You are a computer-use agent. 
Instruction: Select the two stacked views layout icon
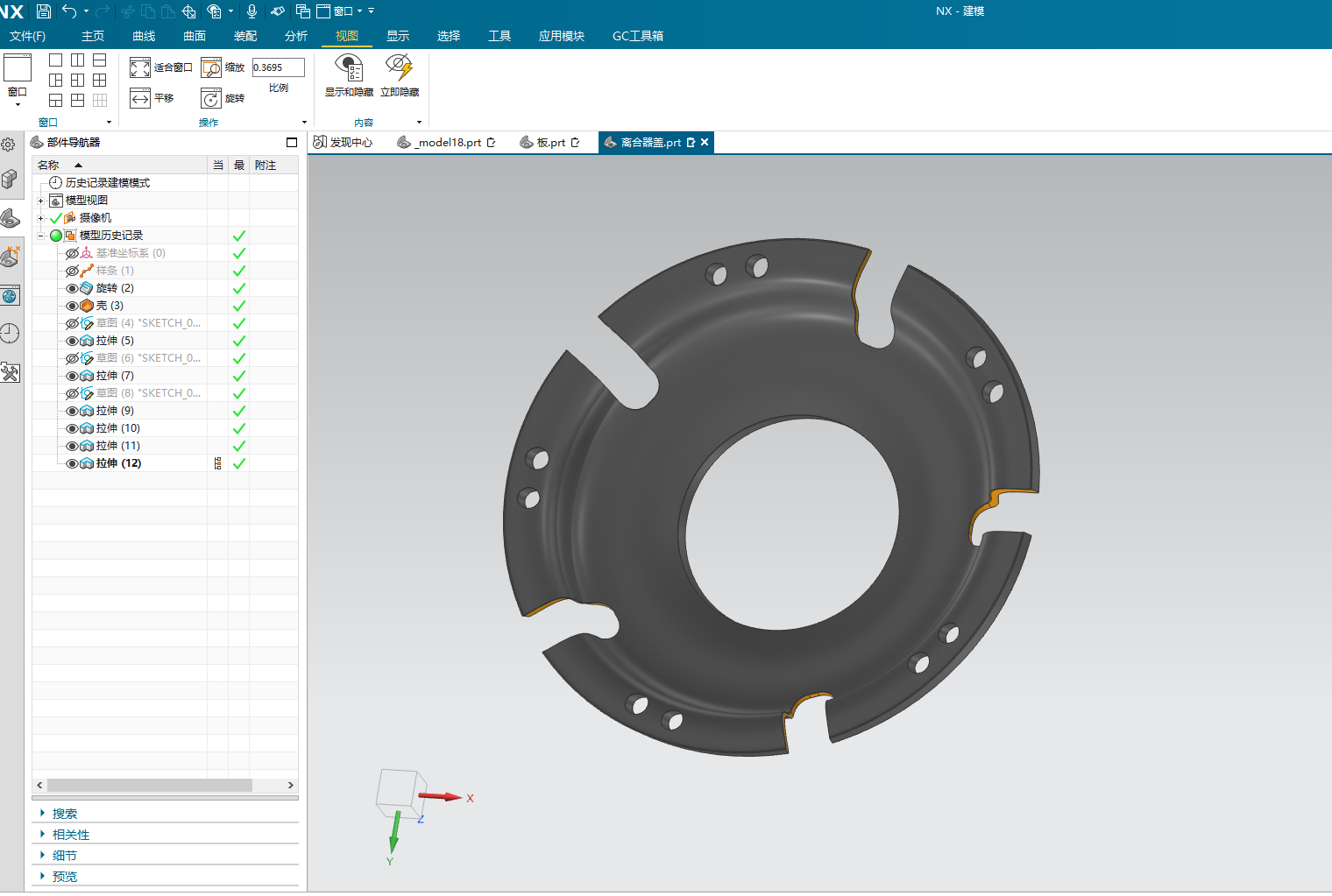(x=99, y=60)
